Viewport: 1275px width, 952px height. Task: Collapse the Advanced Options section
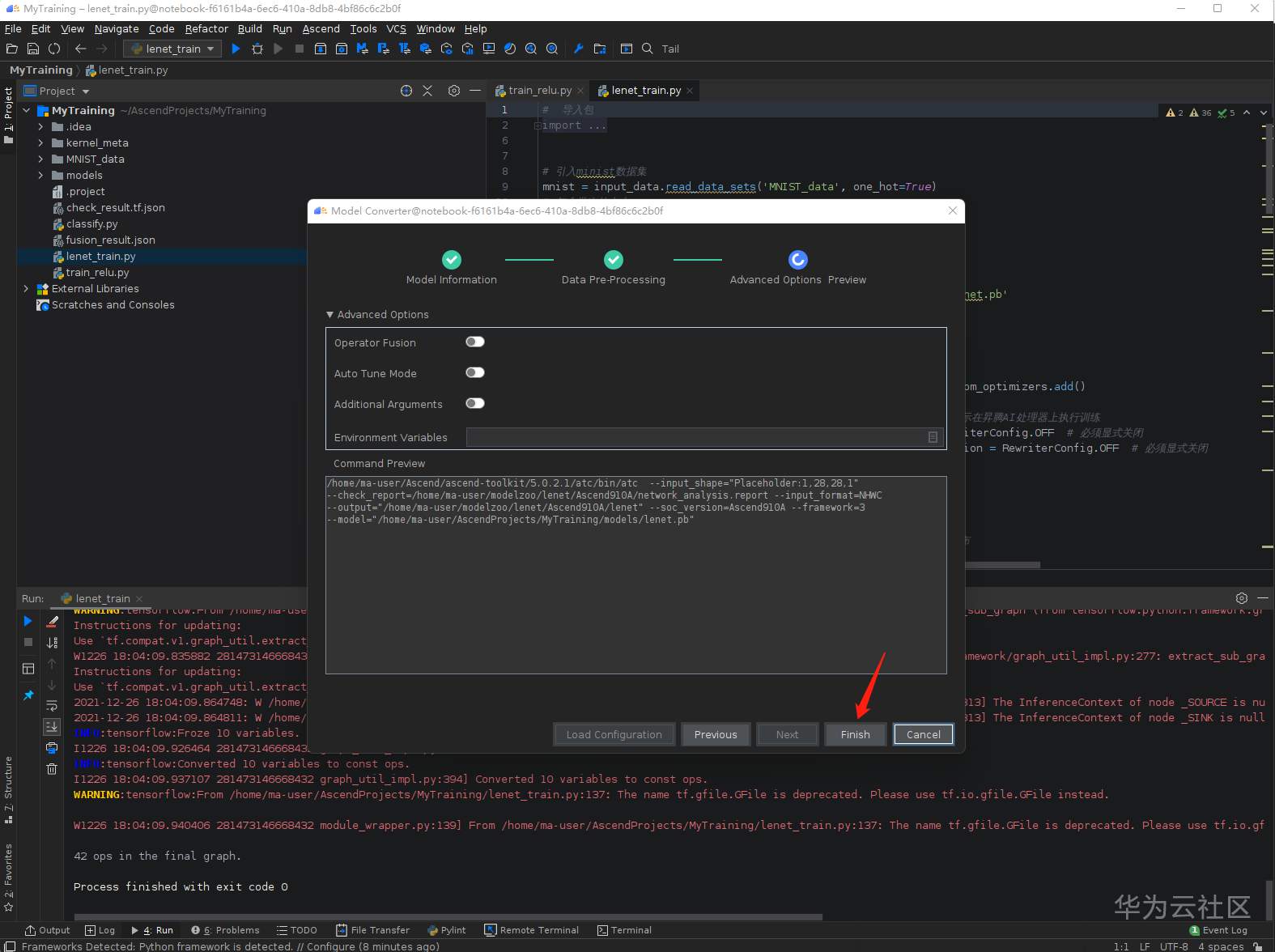click(x=330, y=314)
